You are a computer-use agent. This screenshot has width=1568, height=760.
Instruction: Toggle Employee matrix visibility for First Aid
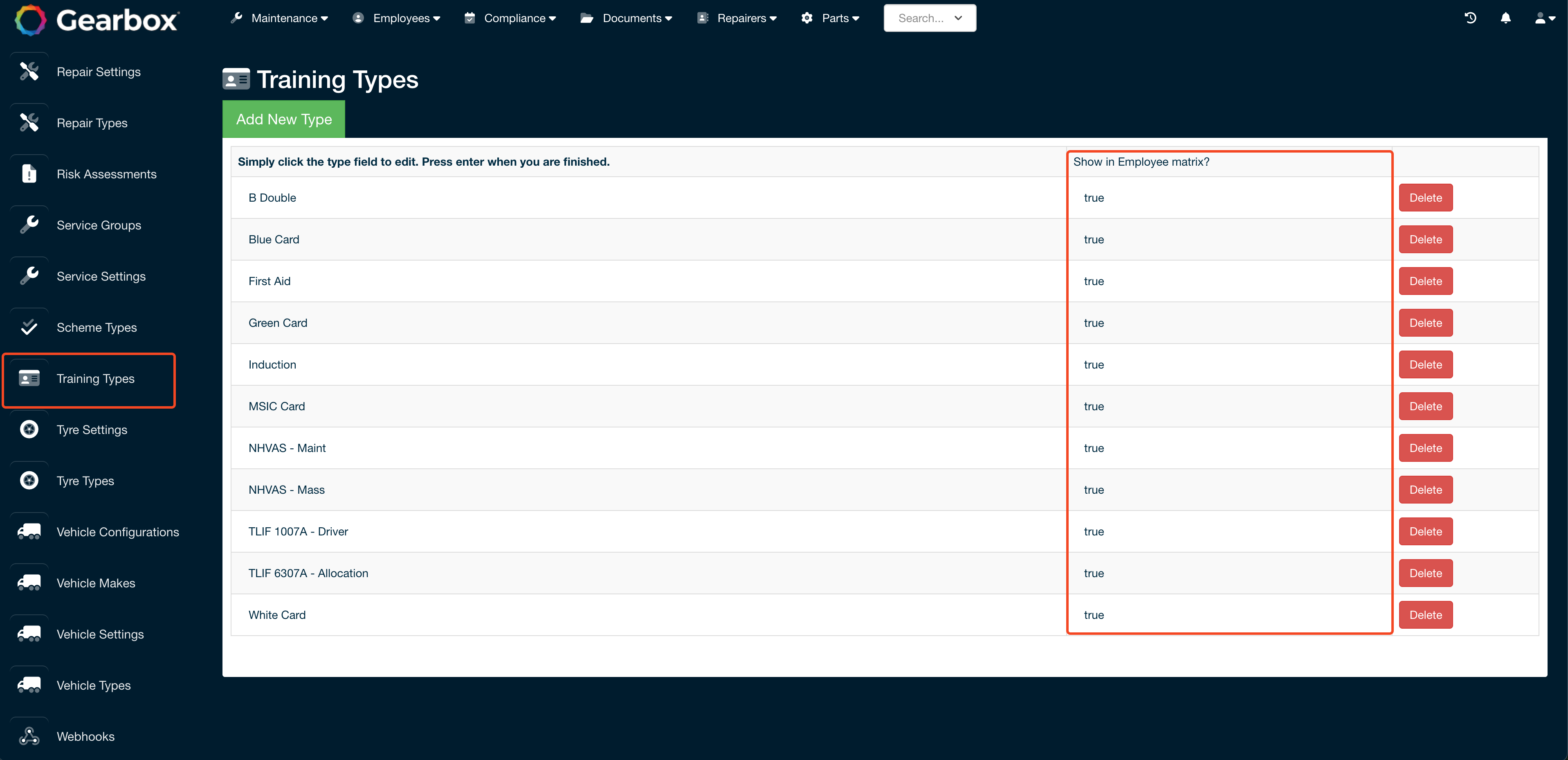[1094, 281]
